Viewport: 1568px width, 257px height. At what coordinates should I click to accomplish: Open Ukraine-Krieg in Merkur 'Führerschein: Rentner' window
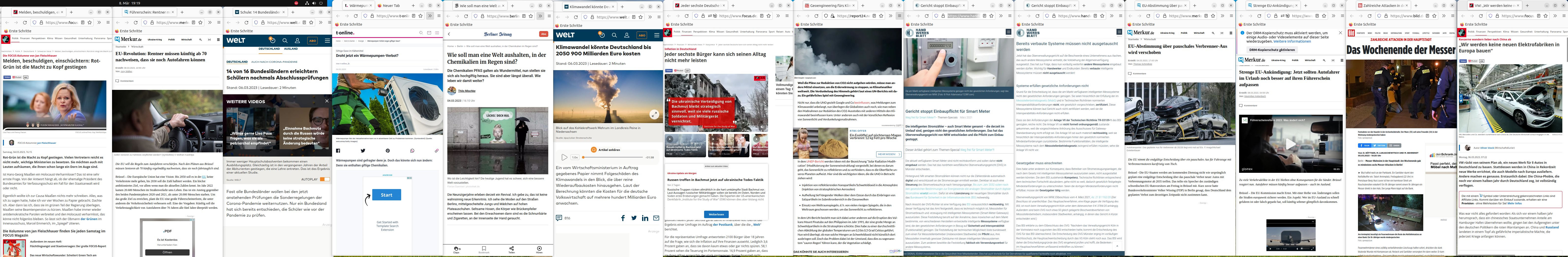pyautogui.click(x=155, y=40)
